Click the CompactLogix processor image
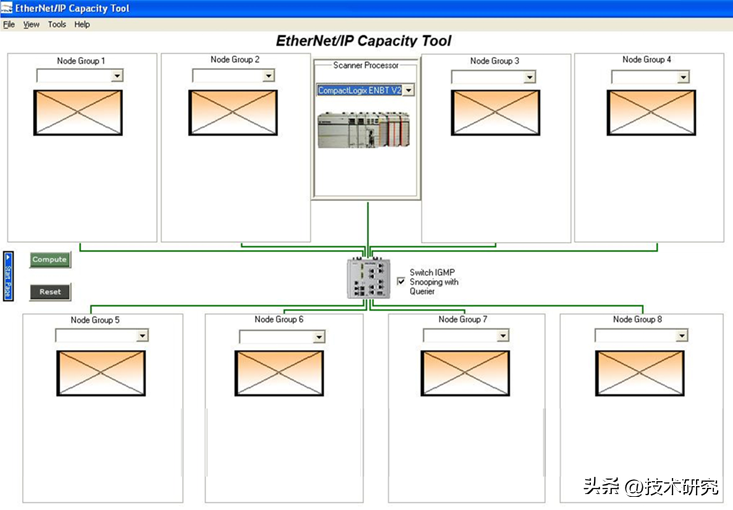The image size is (733, 510). point(366,130)
